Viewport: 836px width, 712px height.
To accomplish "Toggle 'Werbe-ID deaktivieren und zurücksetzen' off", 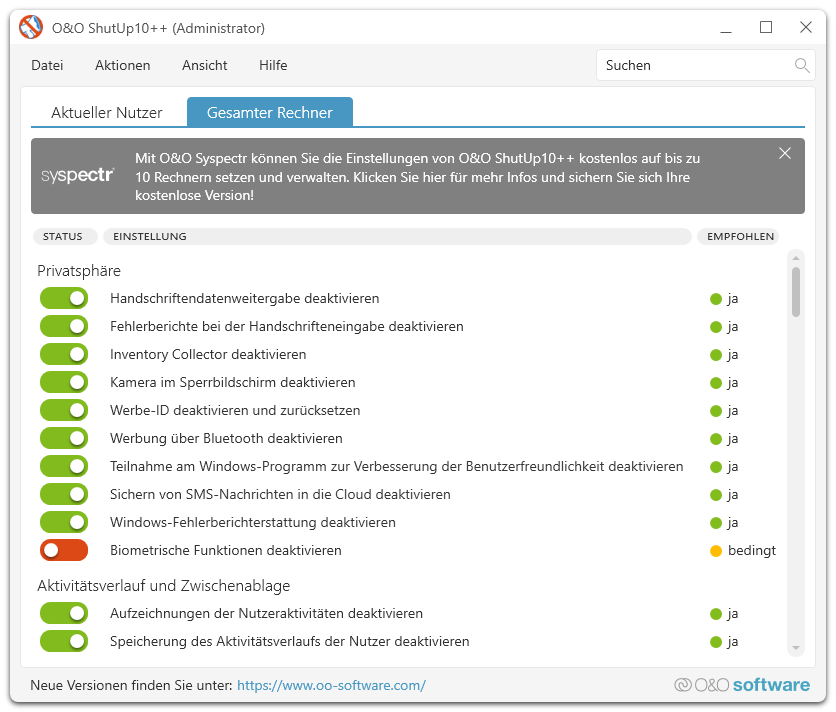I will tap(64, 410).
